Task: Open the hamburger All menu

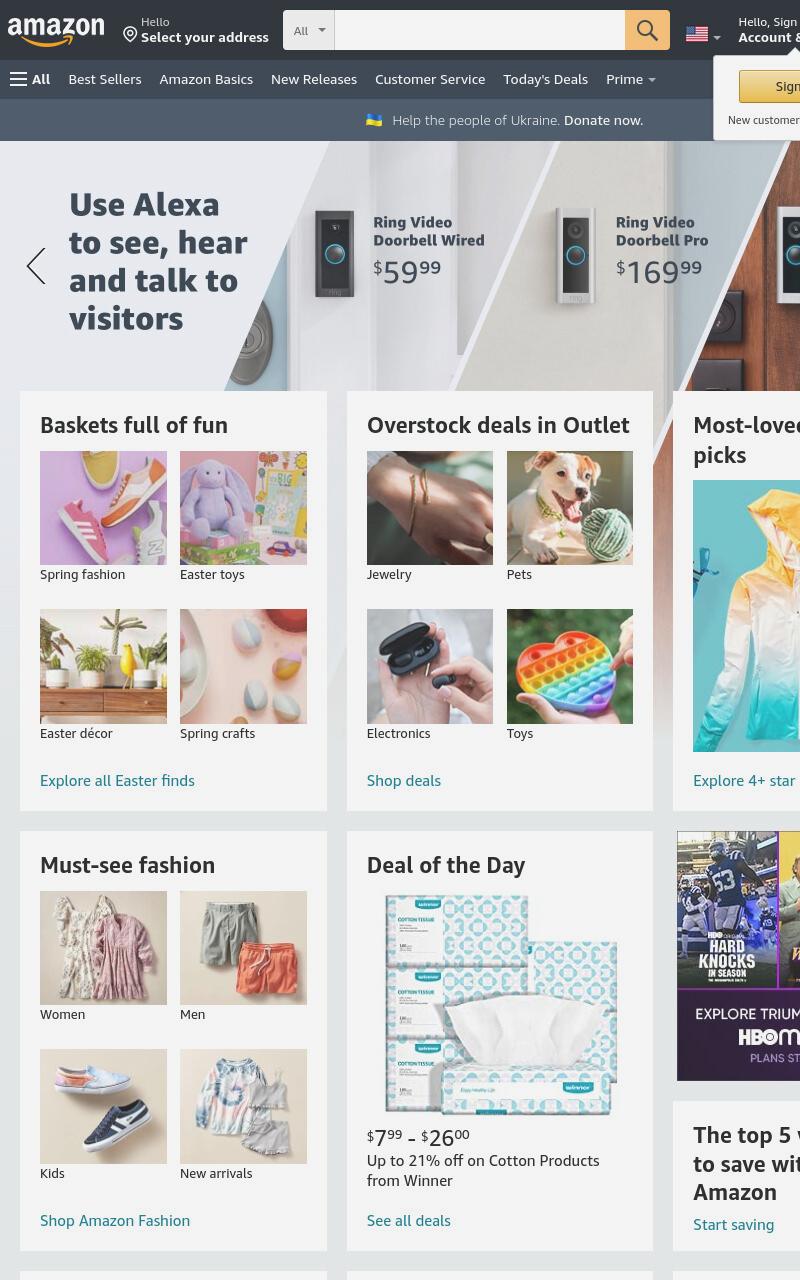Action: click(x=30, y=79)
